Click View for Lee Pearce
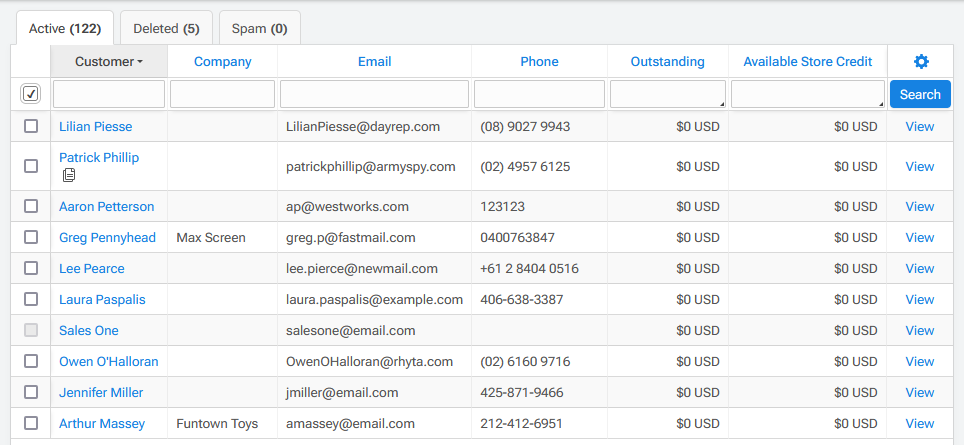964x445 pixels. [x=920, y=269]
